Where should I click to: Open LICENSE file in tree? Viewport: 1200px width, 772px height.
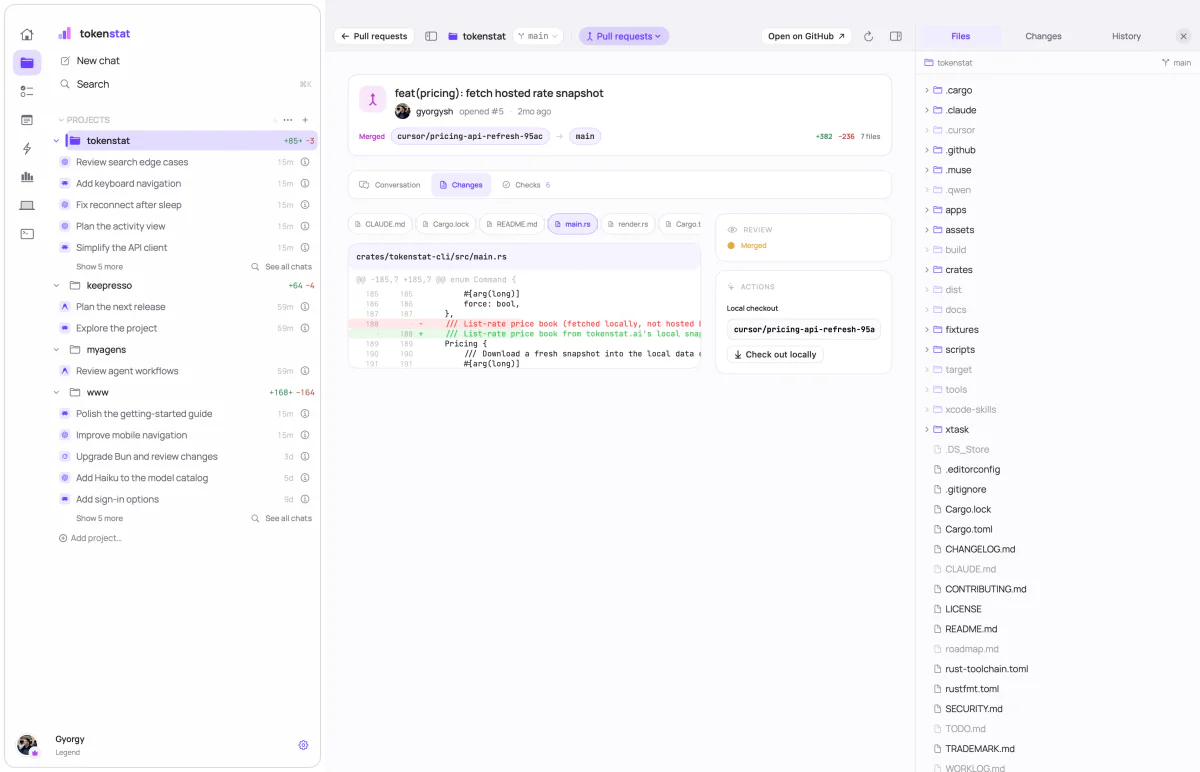tap(963, 609)
